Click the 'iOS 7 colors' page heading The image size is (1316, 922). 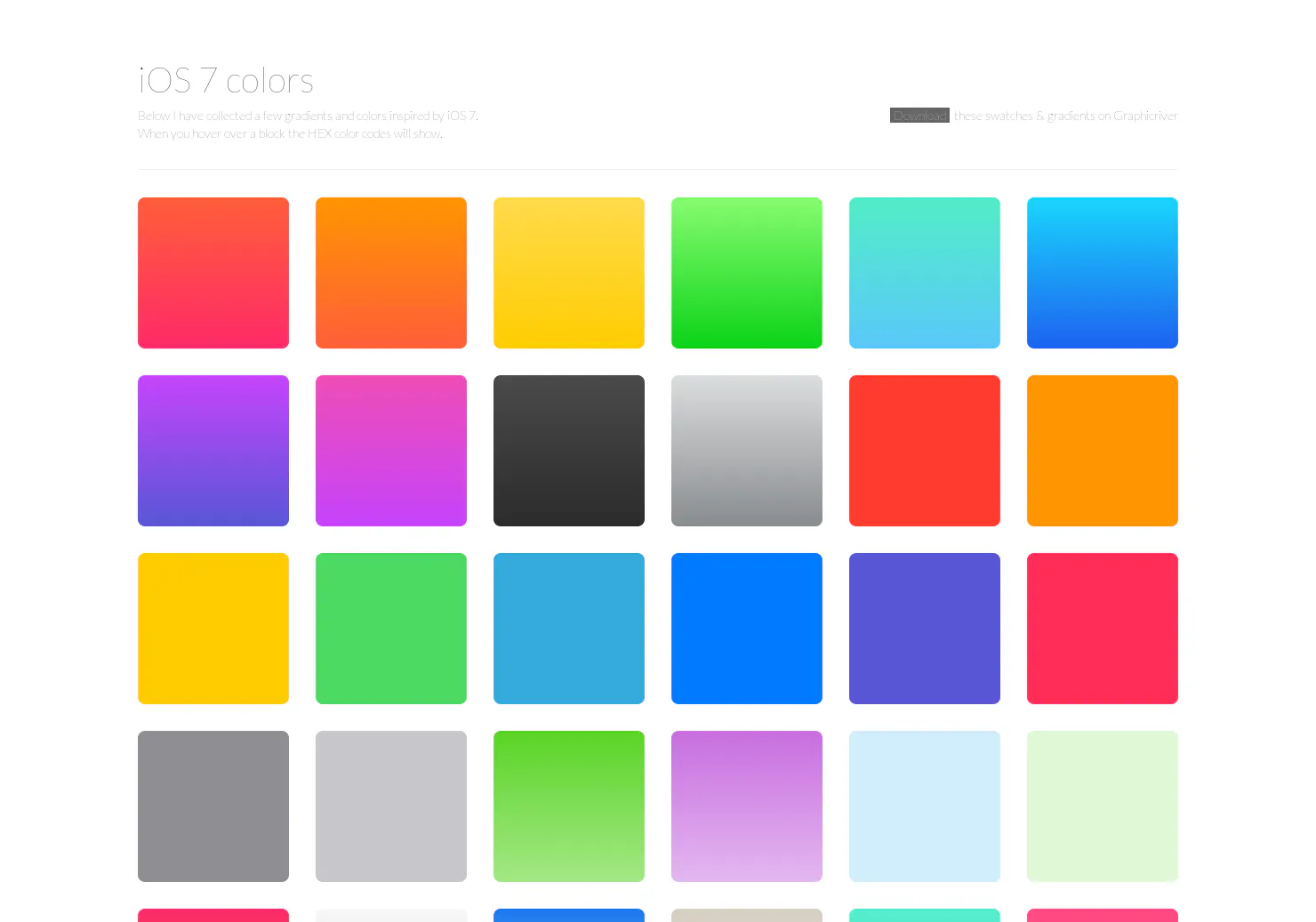click(x=226, y=80)
